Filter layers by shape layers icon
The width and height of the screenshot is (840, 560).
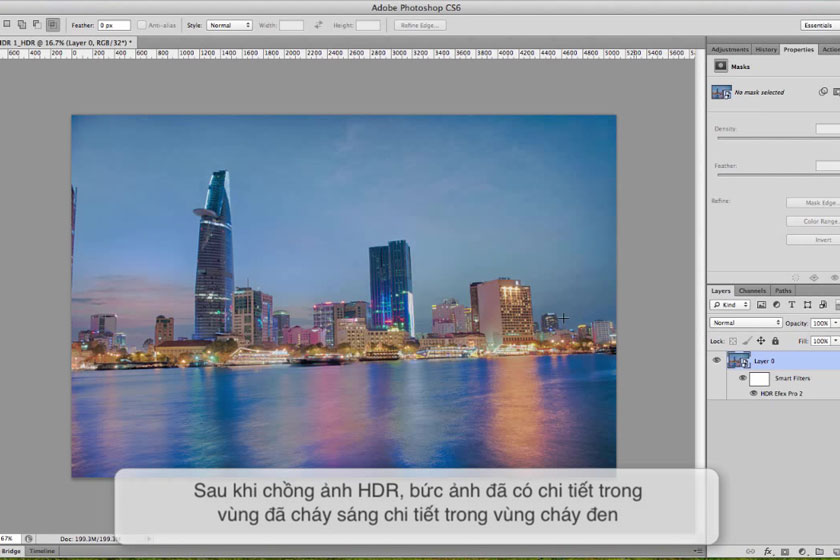pos(807,305)
